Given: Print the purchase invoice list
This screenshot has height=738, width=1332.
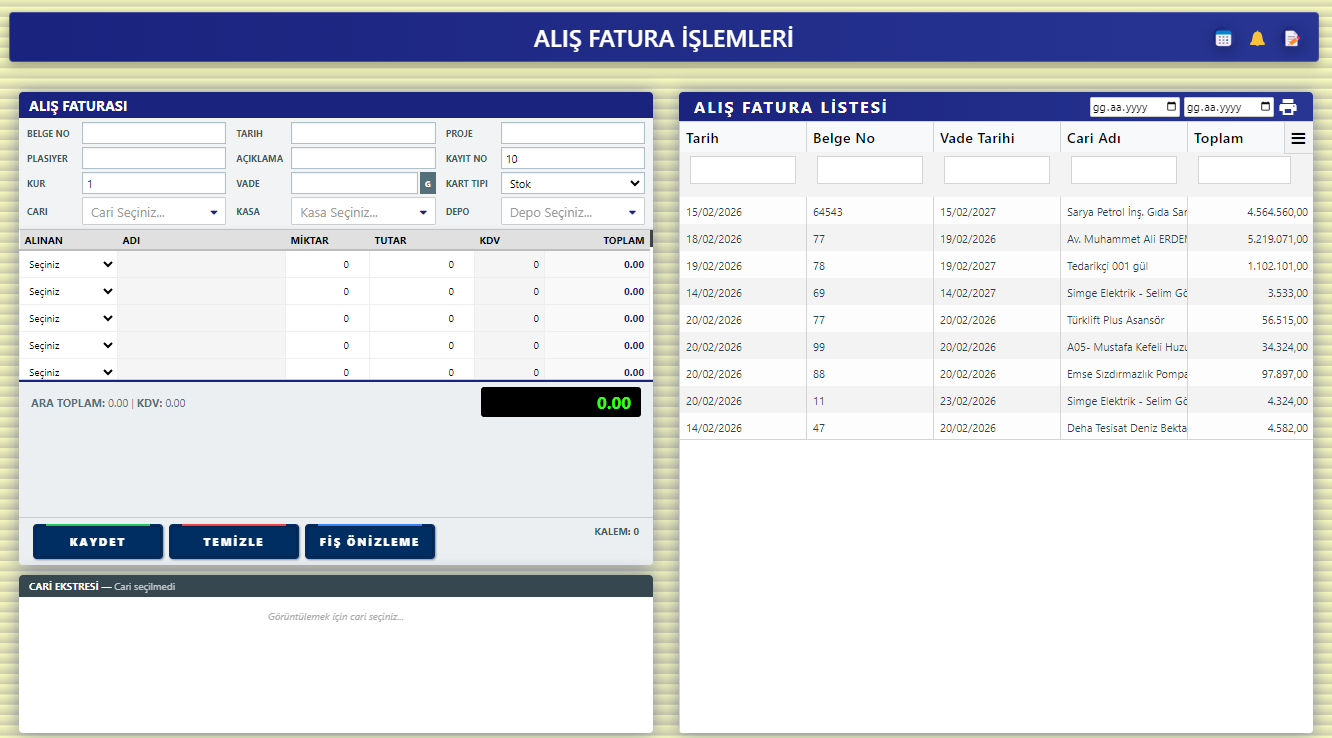Looking at the screenshot, I should [x=1288, y=107].
